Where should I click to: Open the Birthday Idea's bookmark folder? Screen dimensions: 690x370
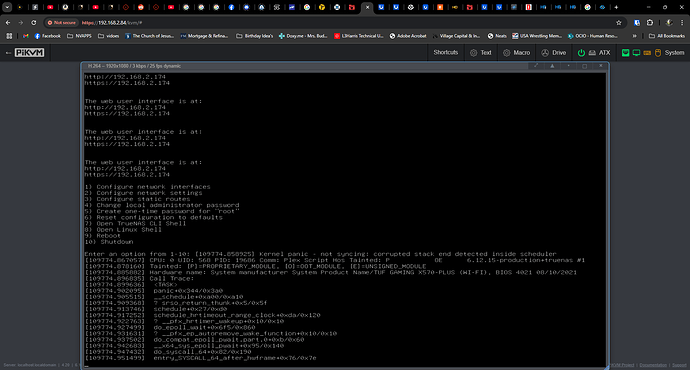254,36
